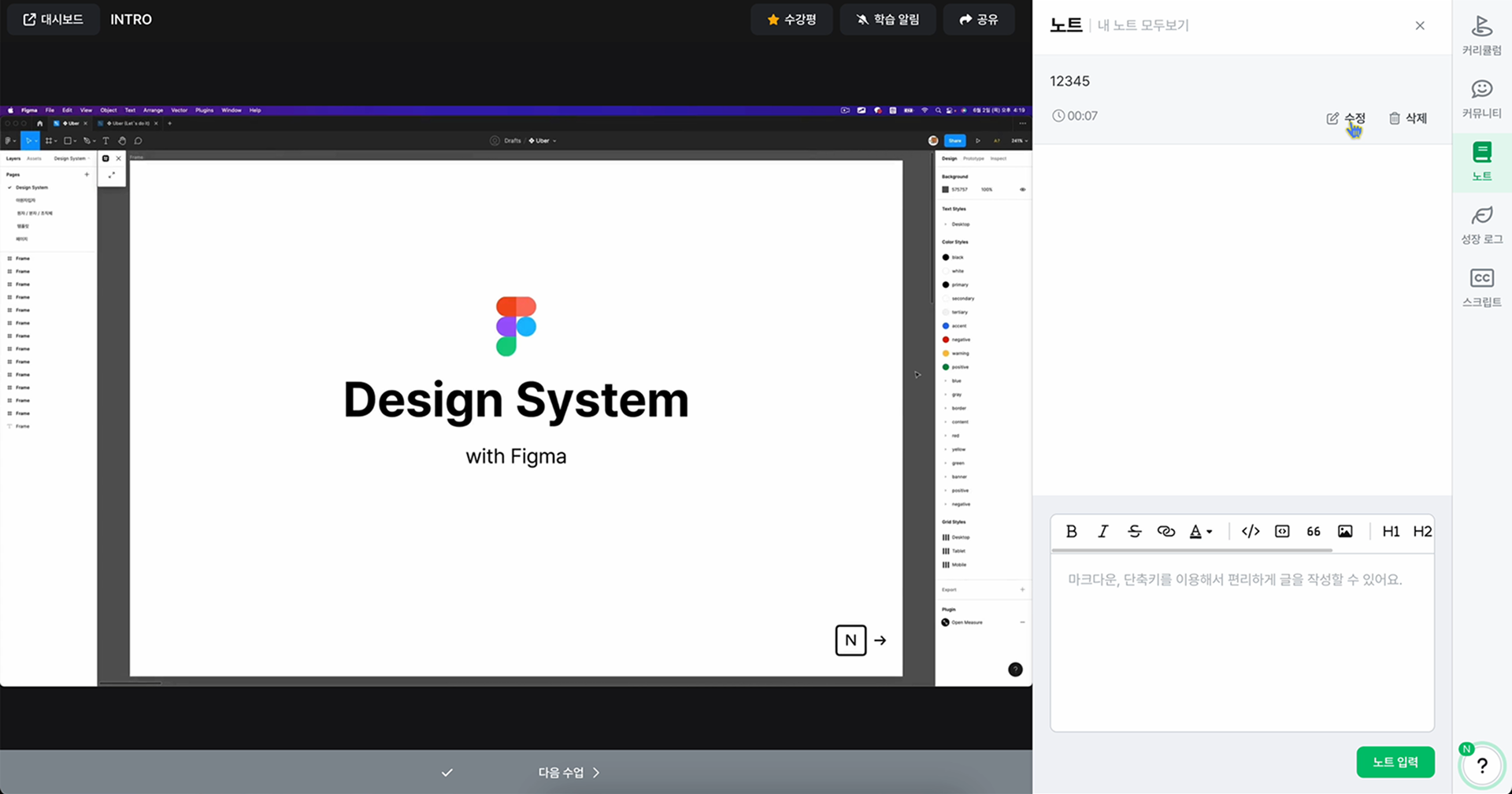Open the 공유 share button
Viewport: 1512px width, 794px height.
click(979, 20)
